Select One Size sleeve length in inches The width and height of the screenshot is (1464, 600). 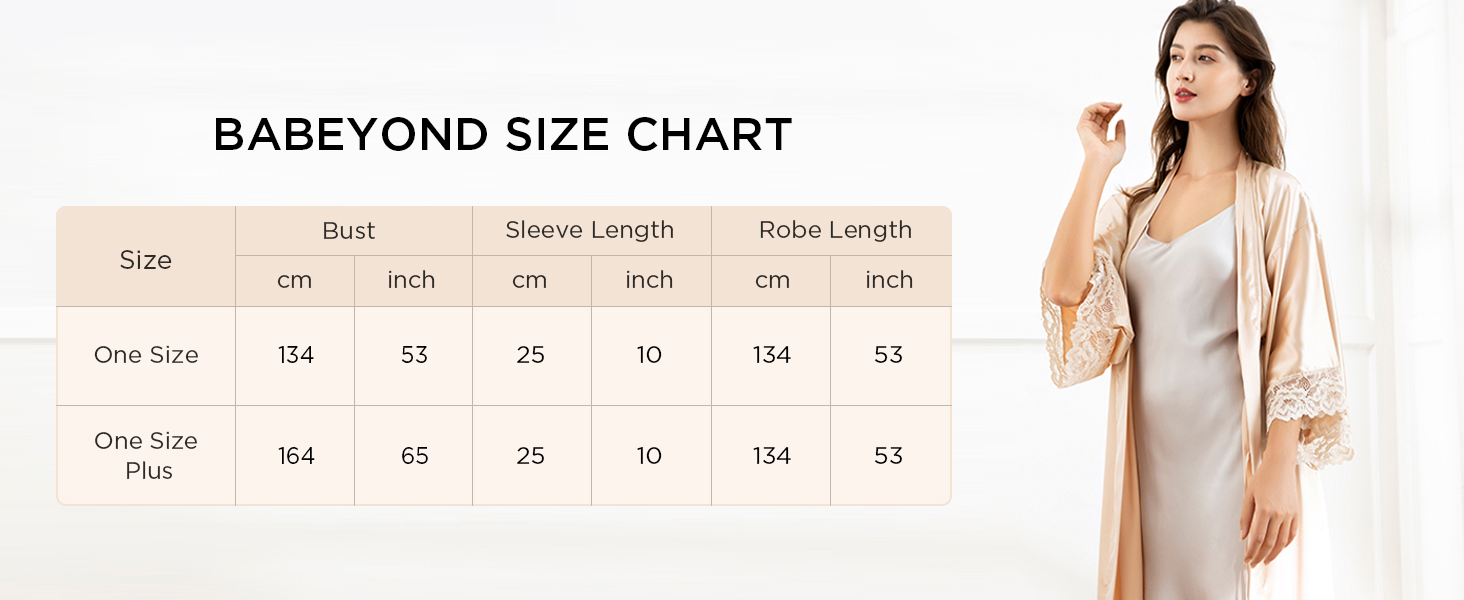[x=649, y=355]
